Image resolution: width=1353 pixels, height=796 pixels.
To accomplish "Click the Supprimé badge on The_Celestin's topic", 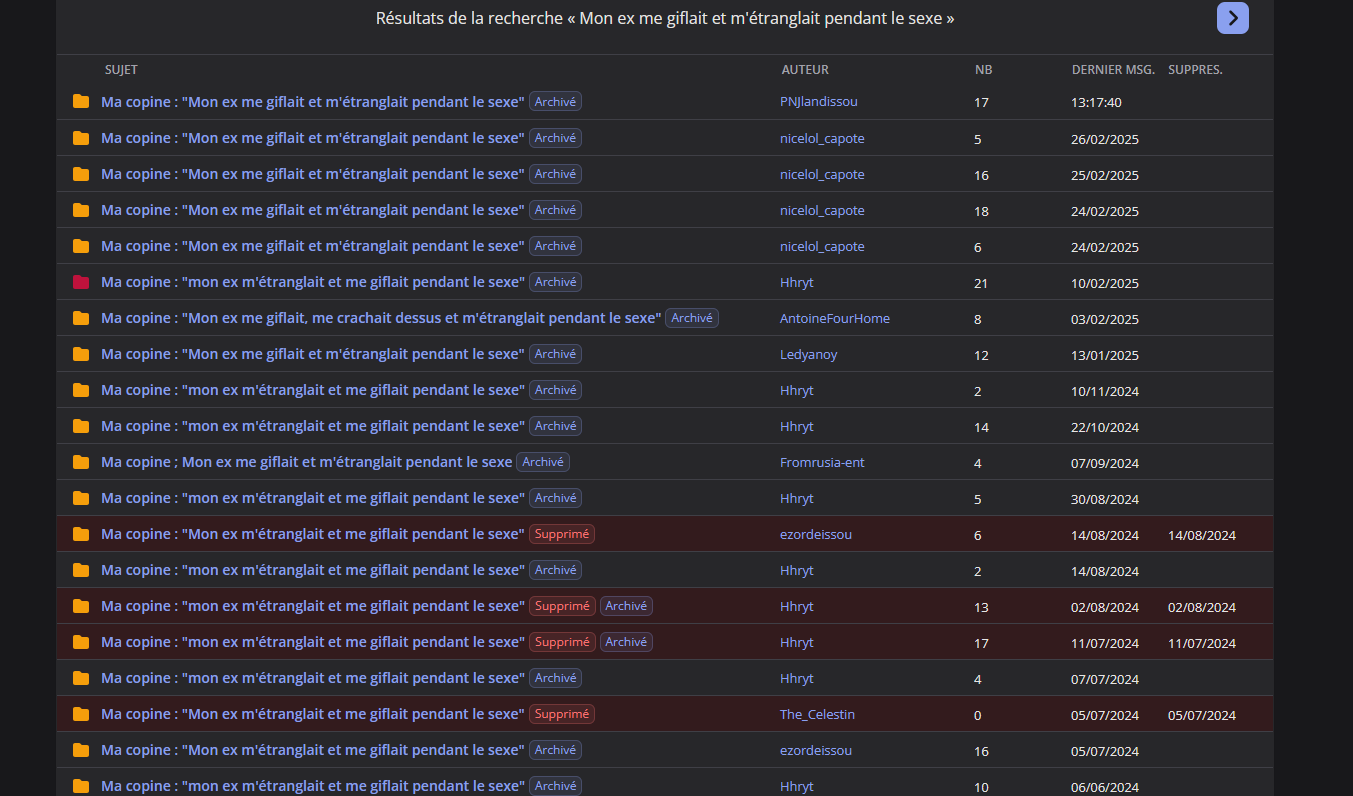I will pyautogui.click(x=561, y=714).
